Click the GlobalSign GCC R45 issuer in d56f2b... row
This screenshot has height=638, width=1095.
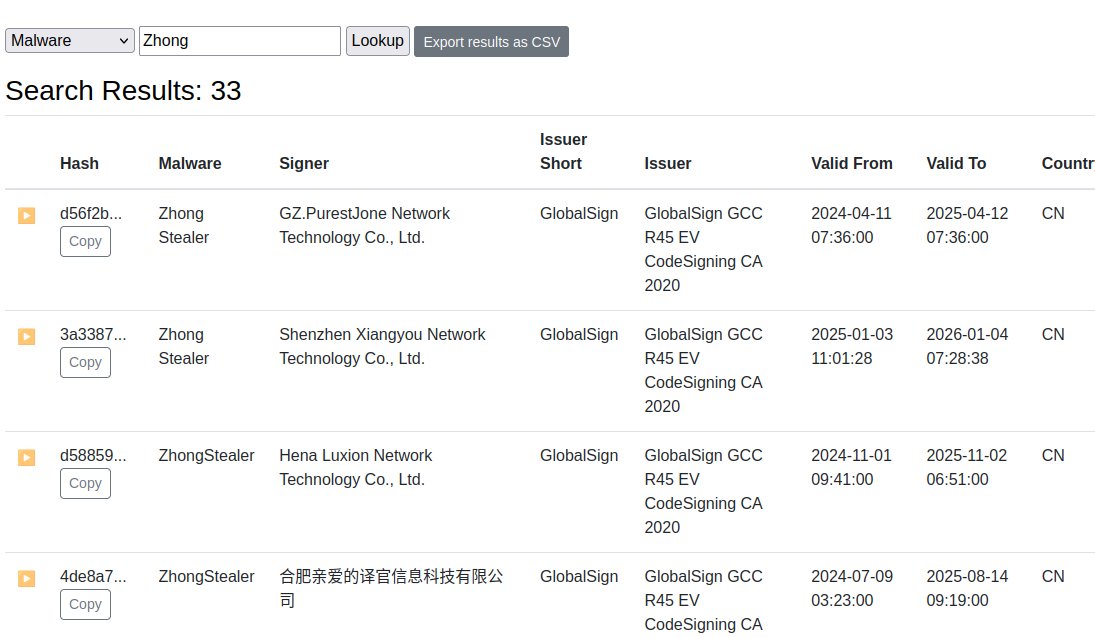coord(703,249)
